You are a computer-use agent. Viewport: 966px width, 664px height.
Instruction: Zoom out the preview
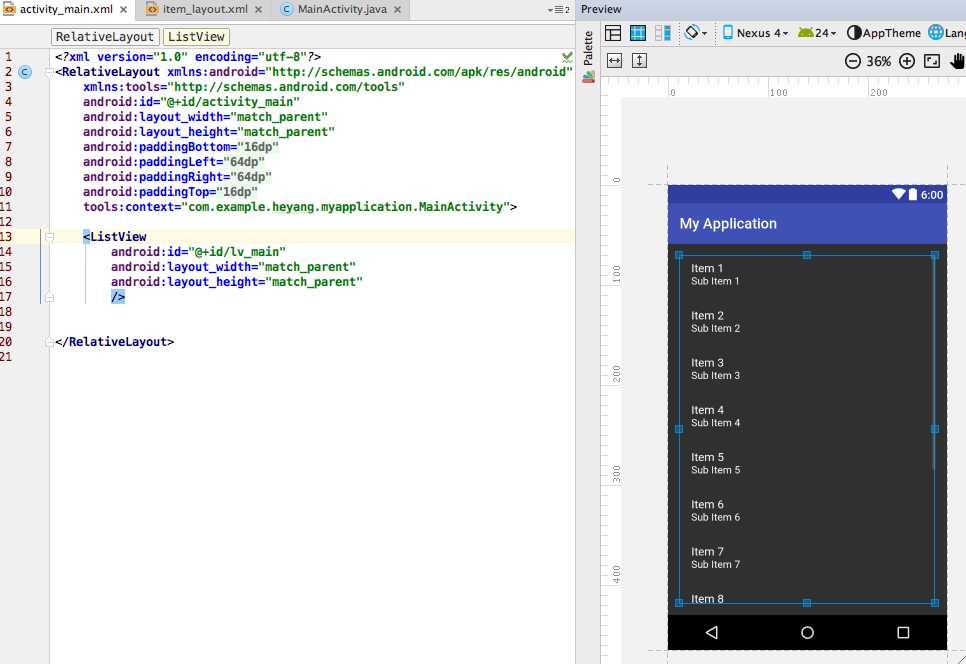coord(853,61)
